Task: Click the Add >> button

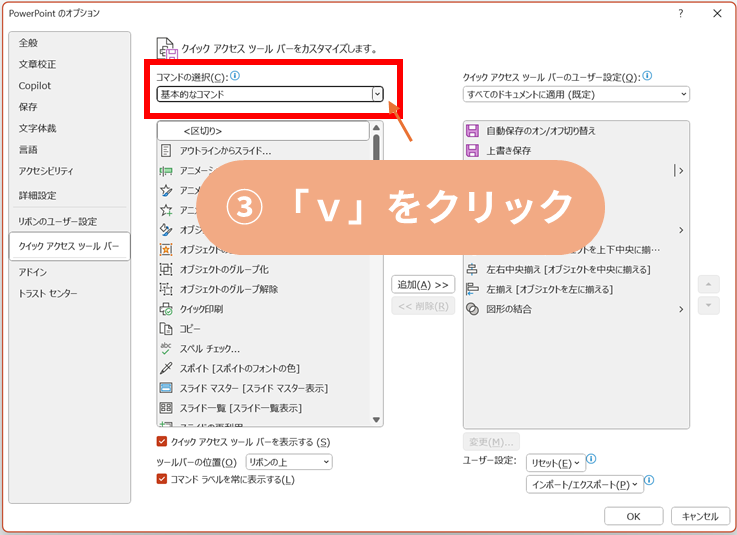Action: coord(423,284)
